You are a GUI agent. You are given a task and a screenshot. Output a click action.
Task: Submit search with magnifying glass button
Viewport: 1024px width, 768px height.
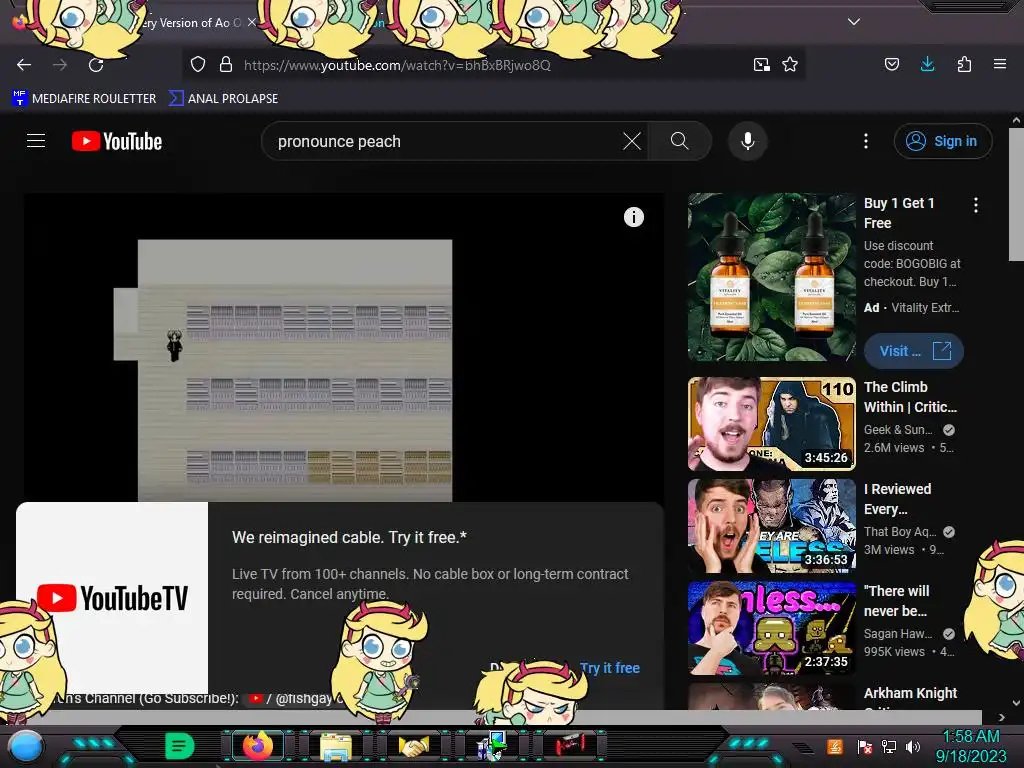(680, 141)
